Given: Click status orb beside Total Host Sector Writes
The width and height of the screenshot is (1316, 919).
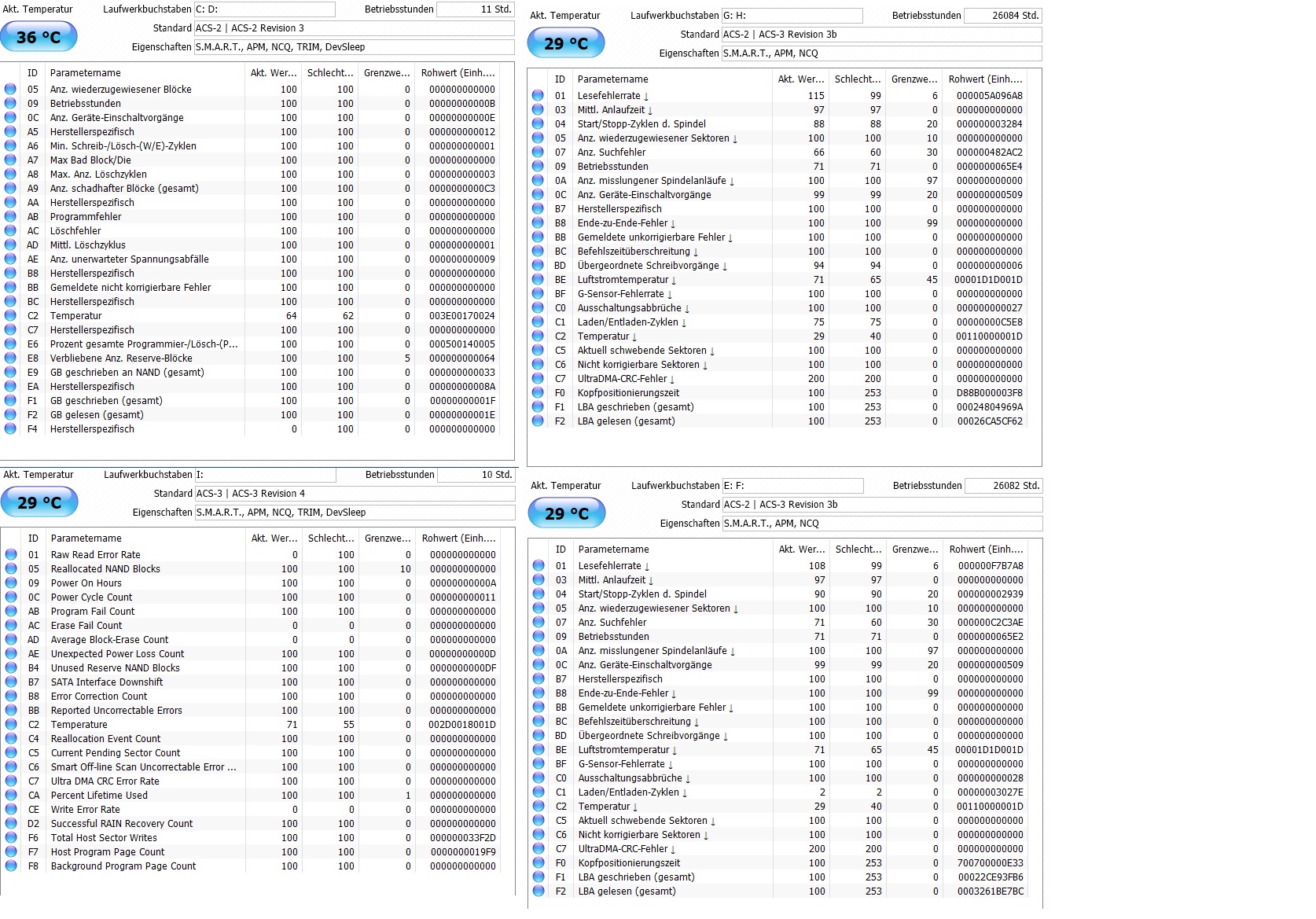Looking at the screenshot, I should click(x=11, y=837).
